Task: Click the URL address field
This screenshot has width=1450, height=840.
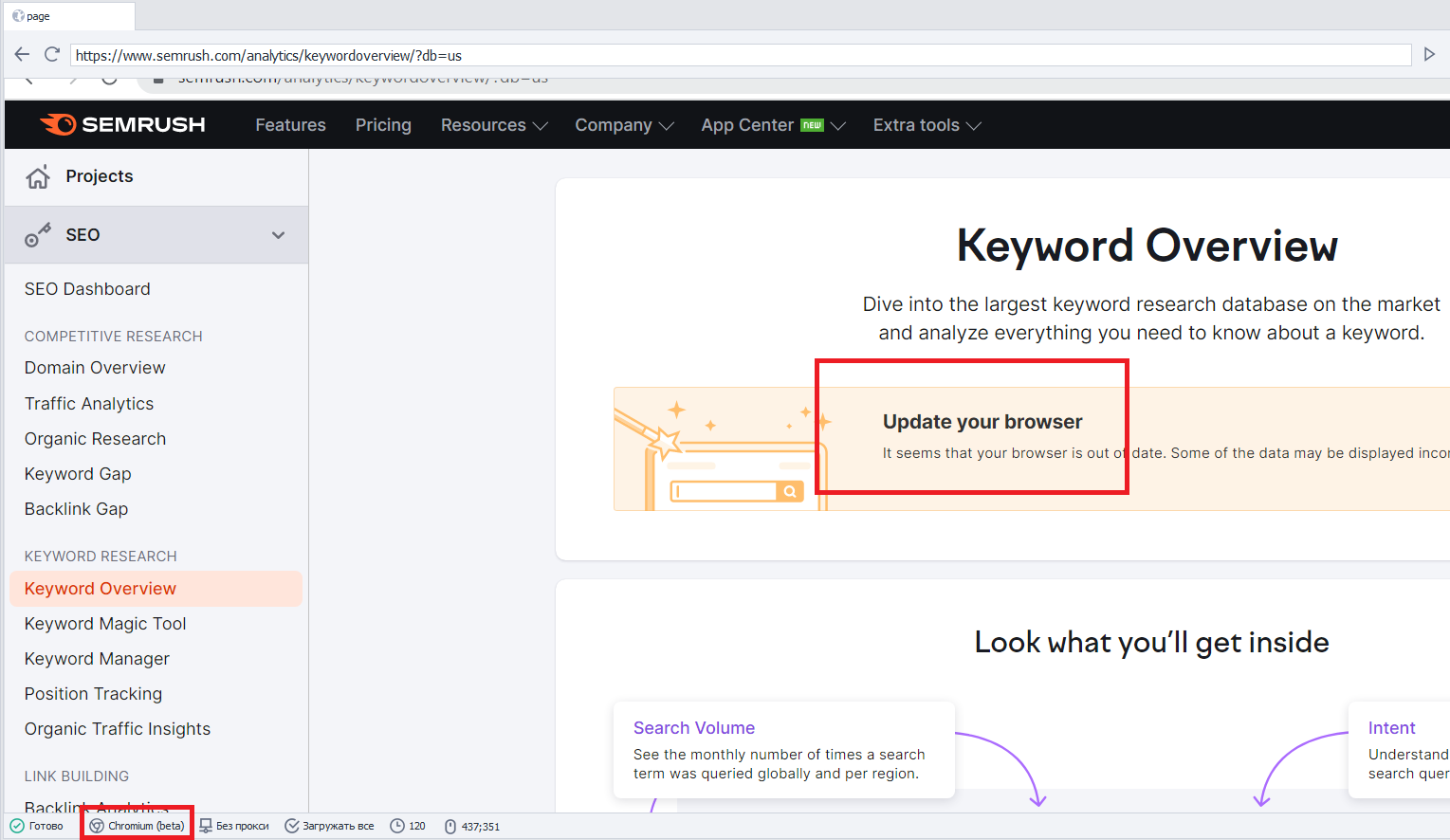Action: click(741, 55)
